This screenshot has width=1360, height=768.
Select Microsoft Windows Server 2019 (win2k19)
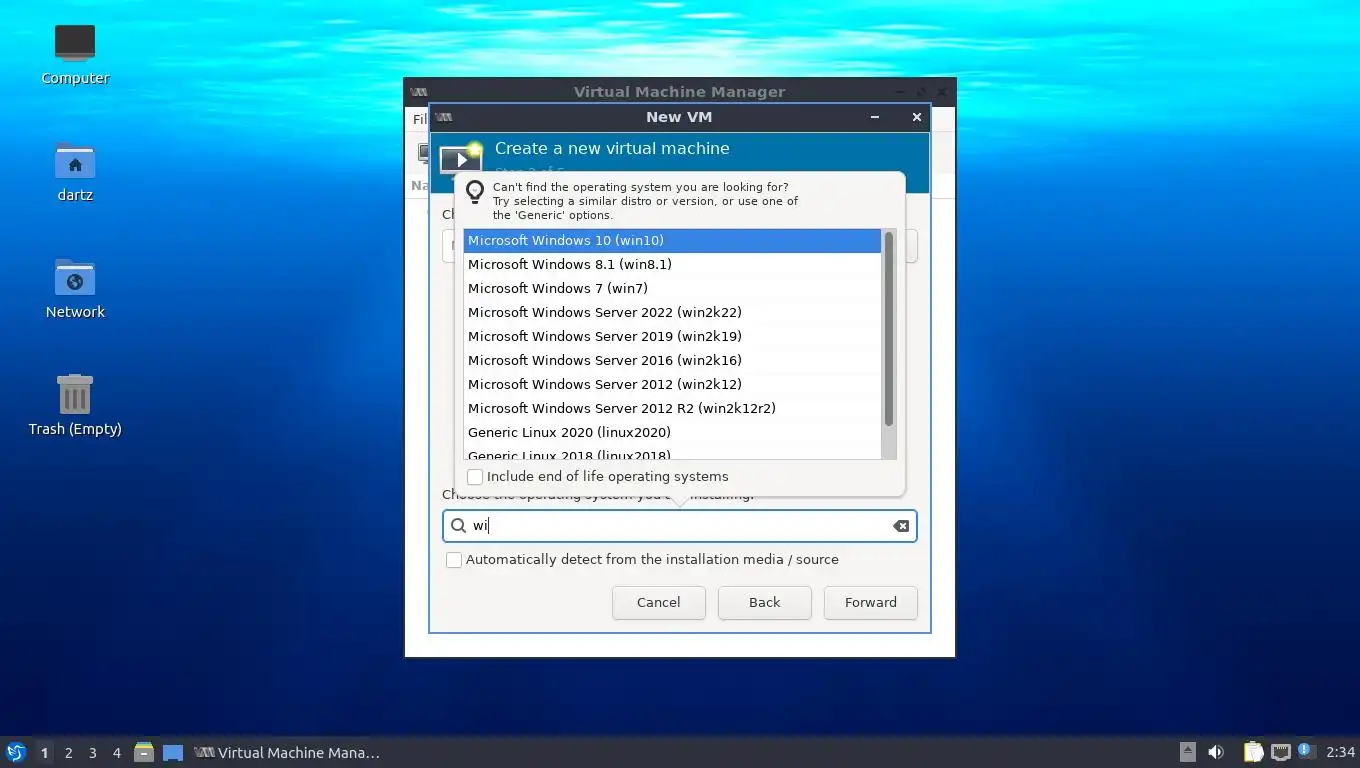[x=672, y=337]
